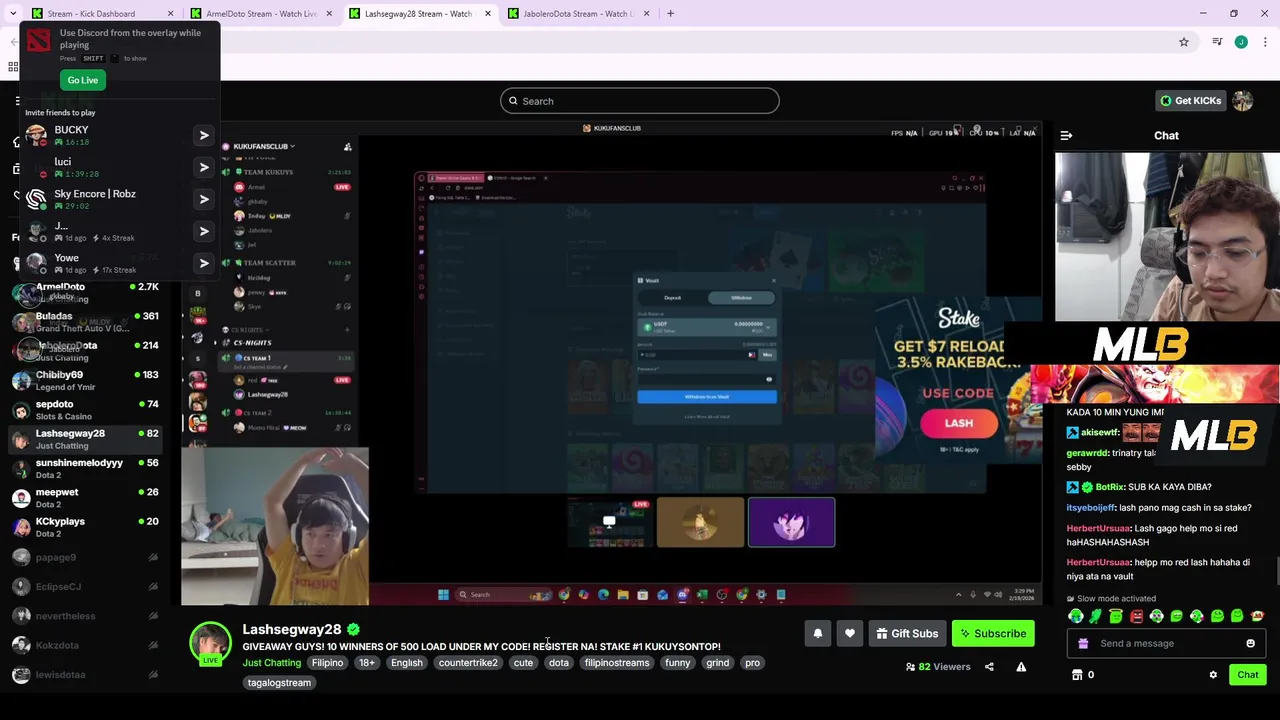Click the channel points shop icon
The width and height of the screenshot is (1280, 720).
1077,675
